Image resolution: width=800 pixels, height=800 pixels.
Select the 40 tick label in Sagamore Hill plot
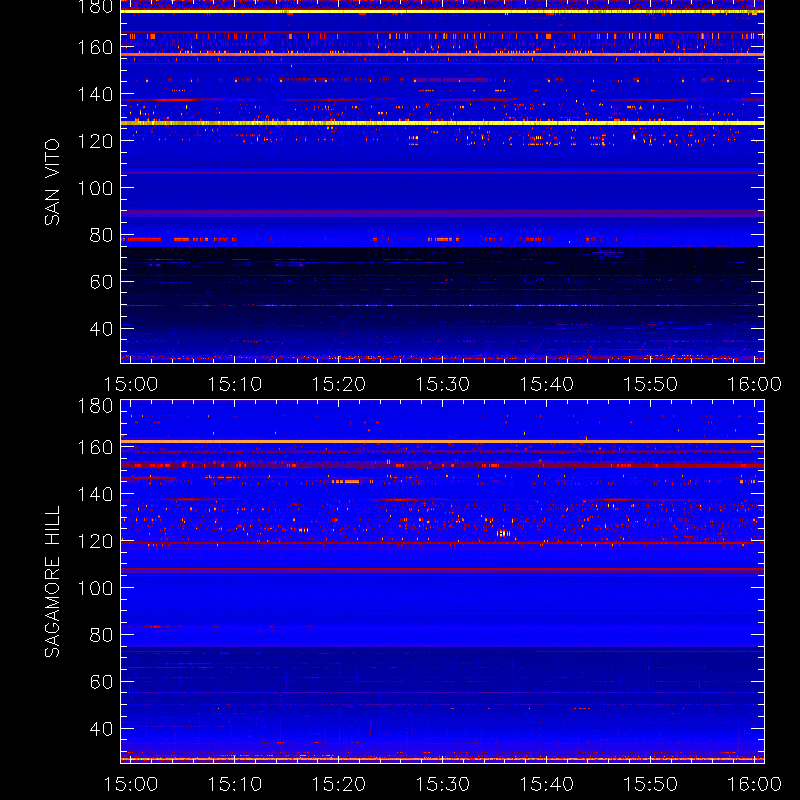tap(101, 729)
